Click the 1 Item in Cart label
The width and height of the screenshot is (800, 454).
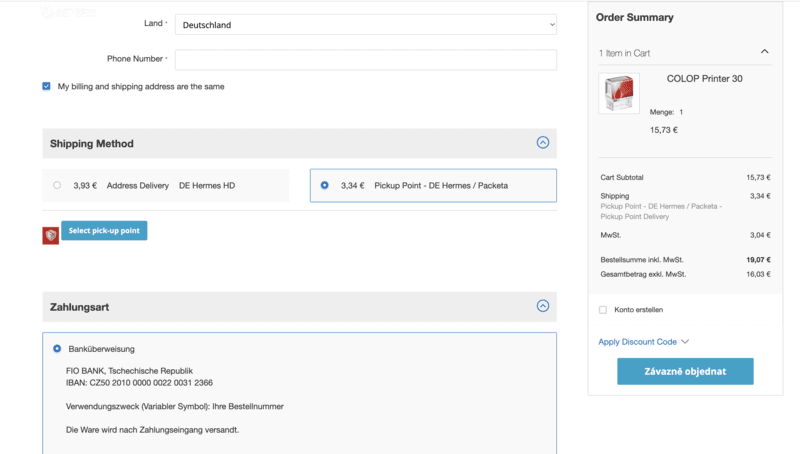coord(624,53)
